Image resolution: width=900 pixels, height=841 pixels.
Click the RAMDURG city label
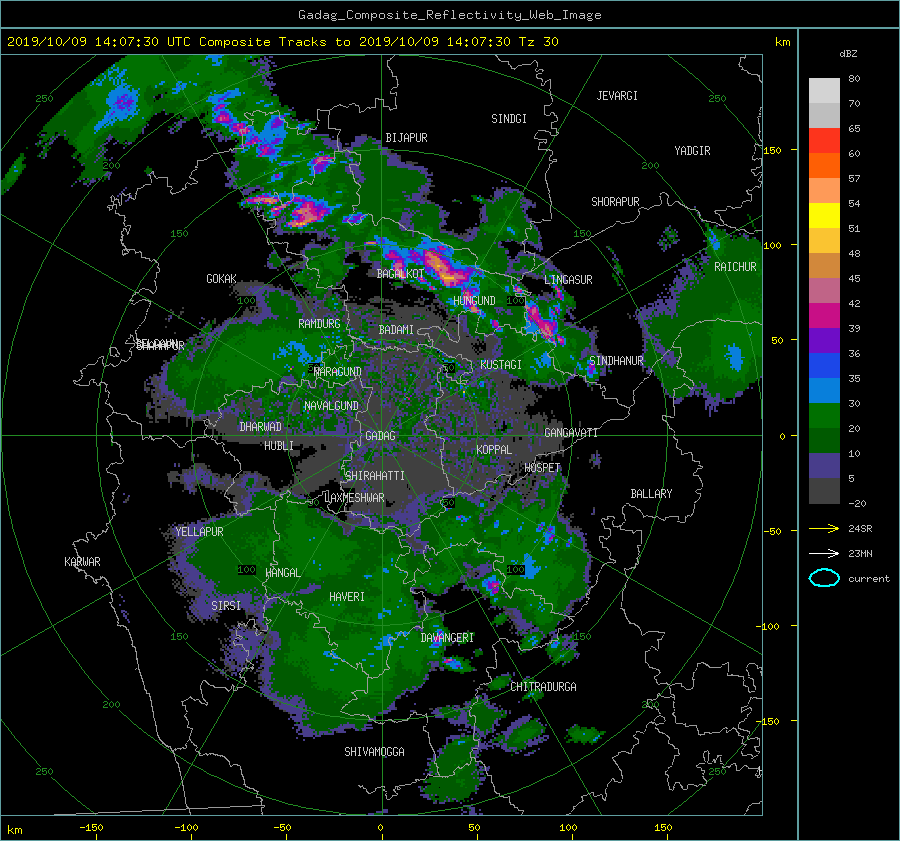[320, 324]
